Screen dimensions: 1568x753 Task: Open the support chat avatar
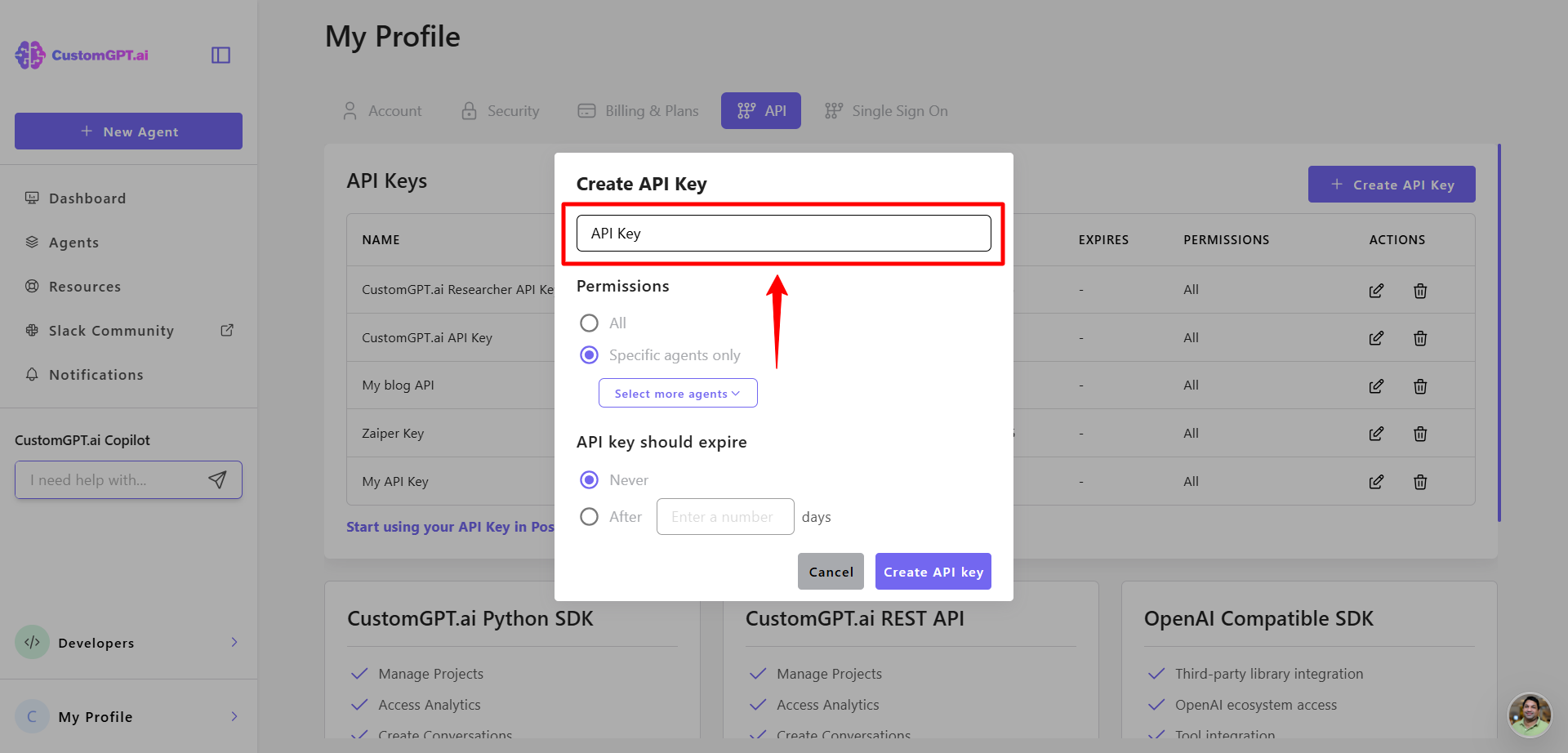(1530, 715)
